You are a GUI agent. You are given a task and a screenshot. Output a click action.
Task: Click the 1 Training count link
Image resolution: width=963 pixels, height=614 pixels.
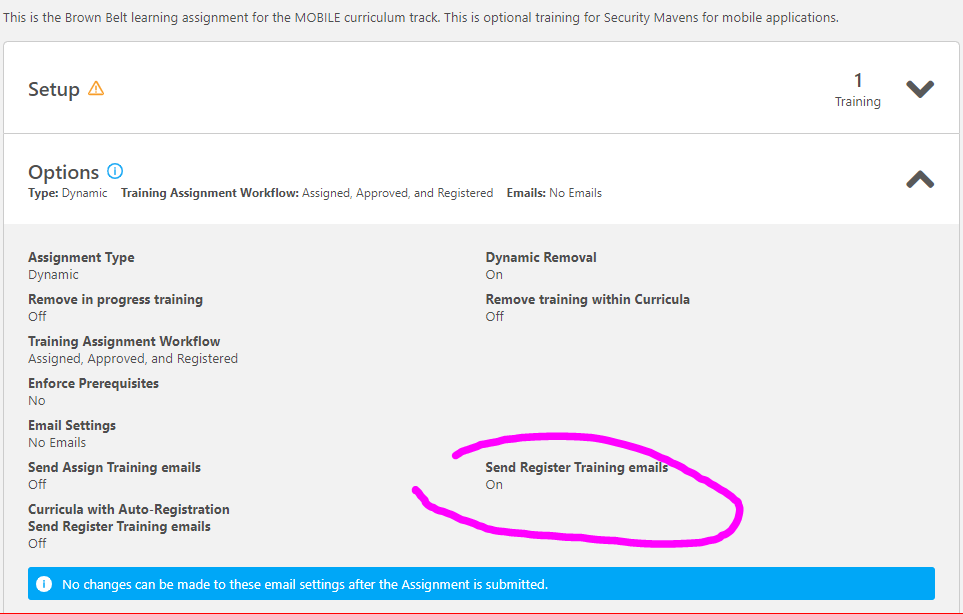(857, 88)
